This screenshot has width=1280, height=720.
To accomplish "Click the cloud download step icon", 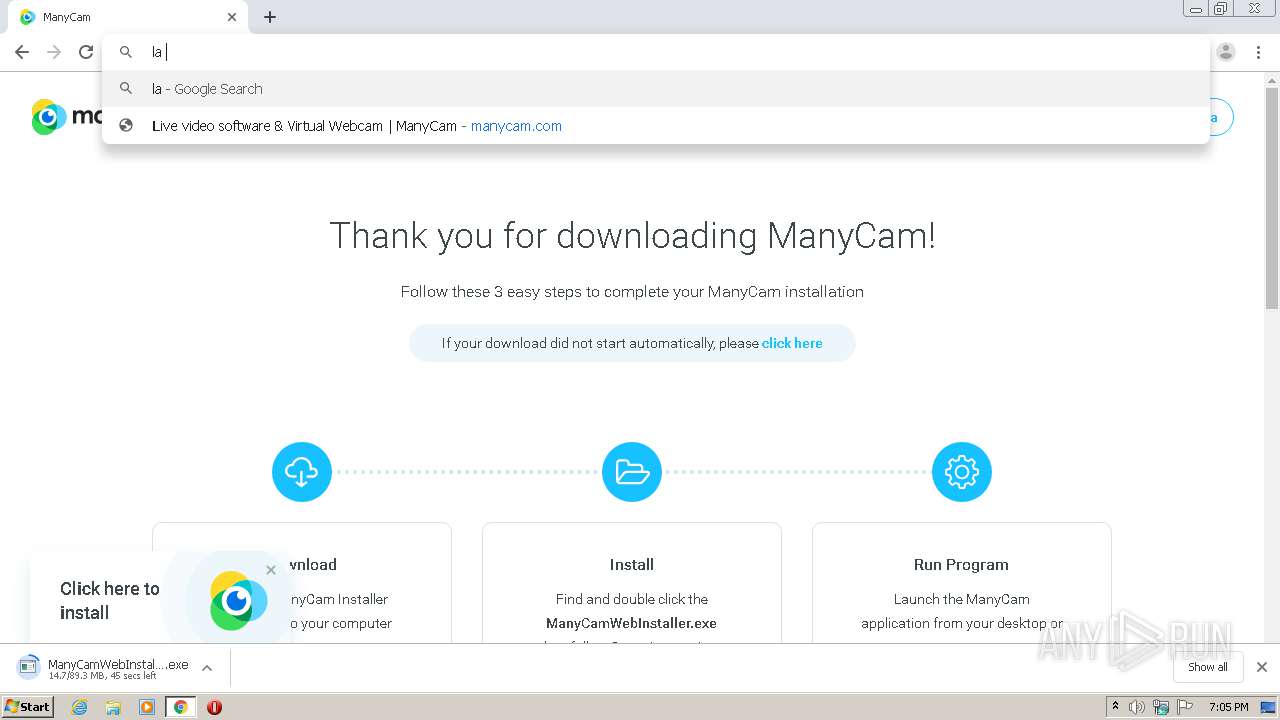I will (x=301, y=472).
